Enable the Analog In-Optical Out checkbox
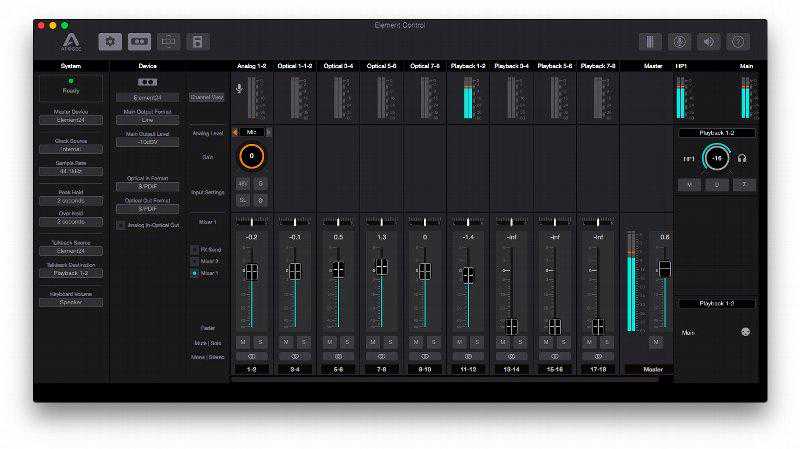This screenshot has width=800, height=449. pyautogui.click(x=120, y=225)
